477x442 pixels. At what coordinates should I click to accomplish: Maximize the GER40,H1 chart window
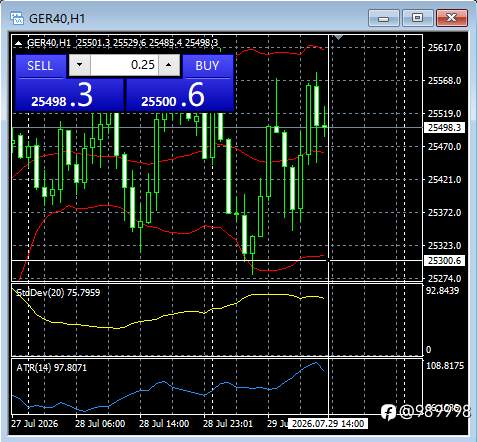[x=417, y=18]
